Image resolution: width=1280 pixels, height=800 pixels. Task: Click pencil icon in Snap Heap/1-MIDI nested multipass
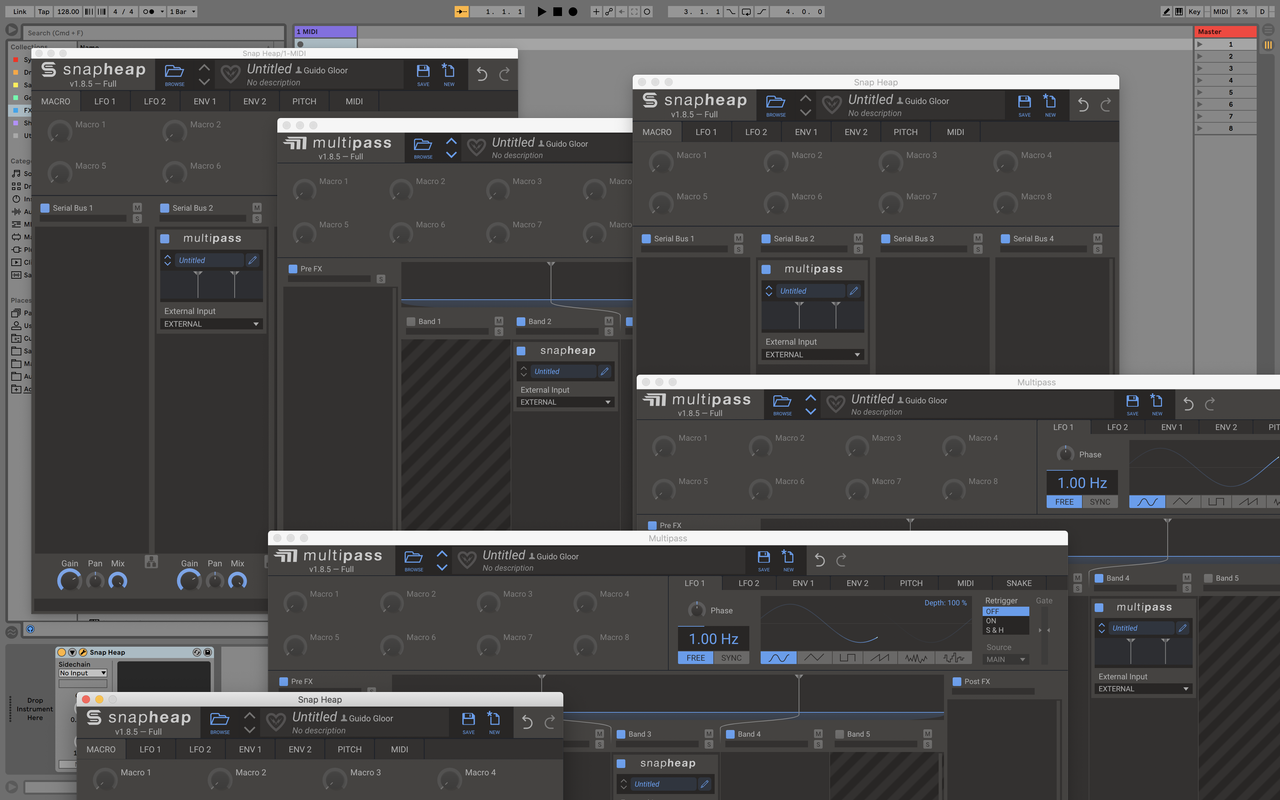click(x=252, y=260)
